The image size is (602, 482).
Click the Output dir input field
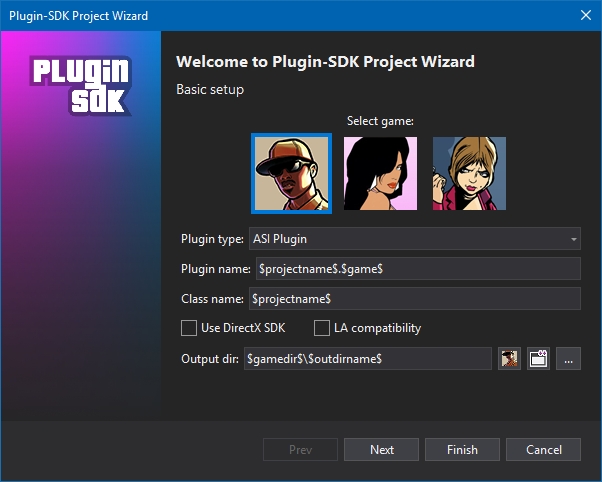[368, 359]
